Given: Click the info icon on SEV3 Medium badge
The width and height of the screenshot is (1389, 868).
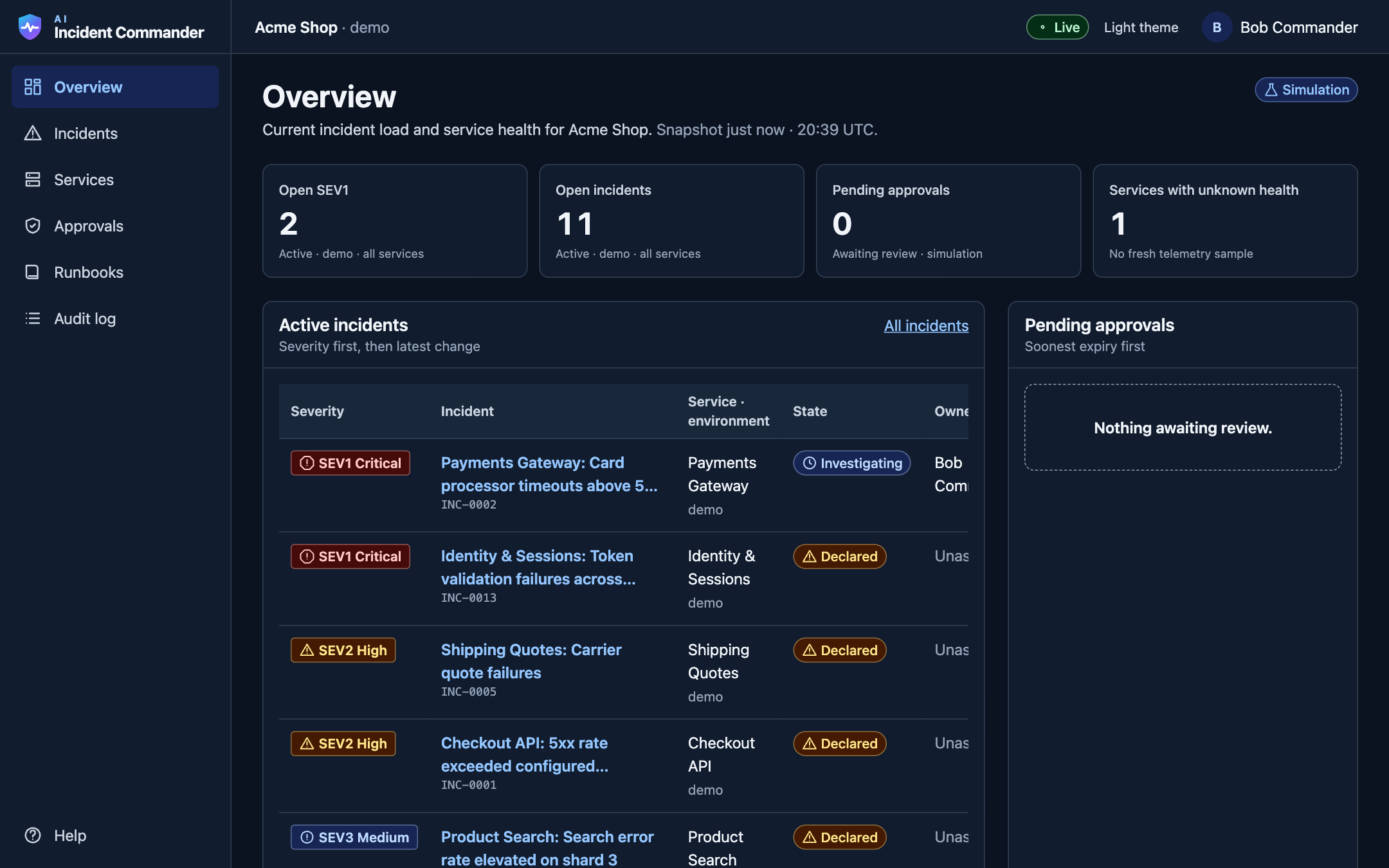Looking at the screenshot, I should coord(307,837).
